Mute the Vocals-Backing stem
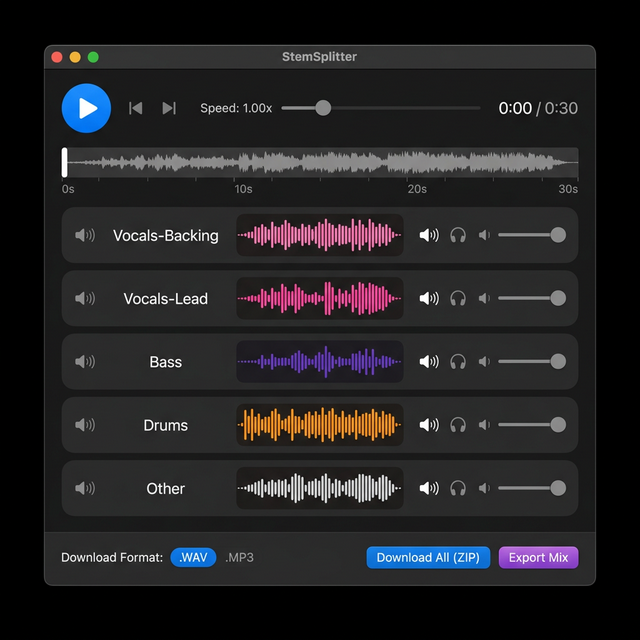The height and width of the screenshot is (640, 640). 429,235
